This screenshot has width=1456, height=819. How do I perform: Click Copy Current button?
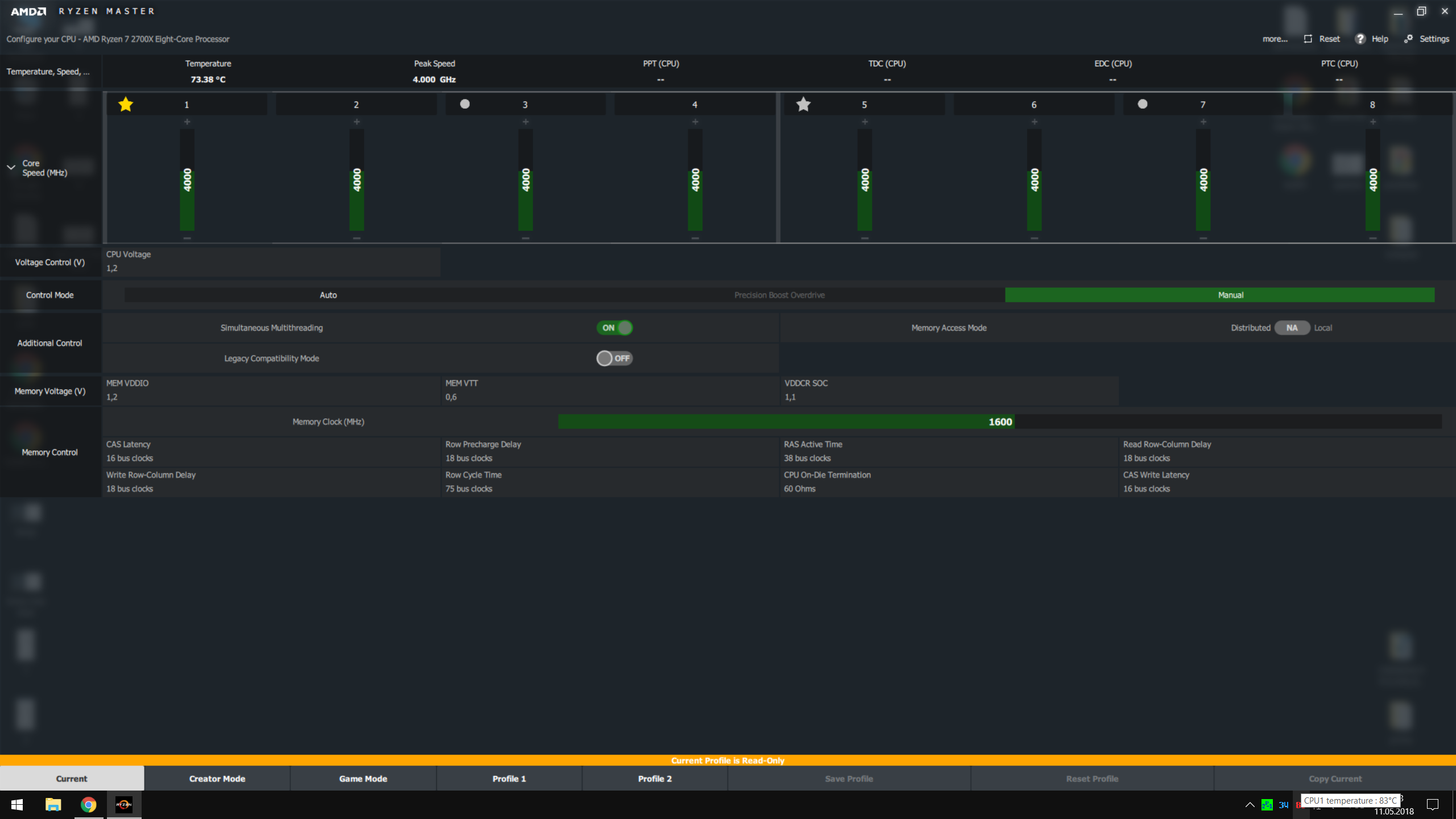coord(1335,779)
